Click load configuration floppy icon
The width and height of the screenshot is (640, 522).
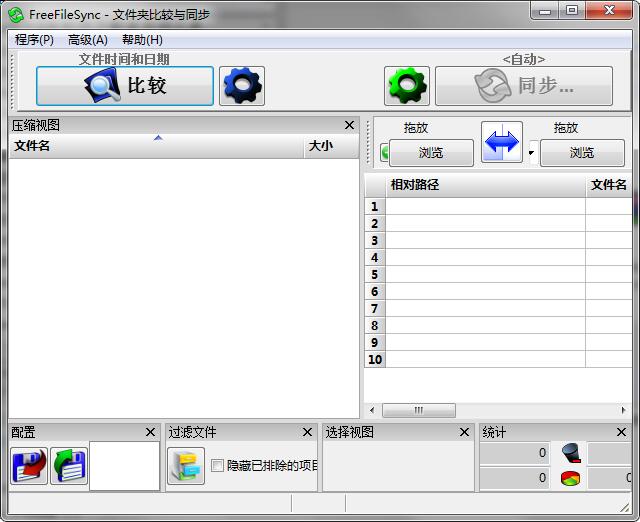(69, 466)
